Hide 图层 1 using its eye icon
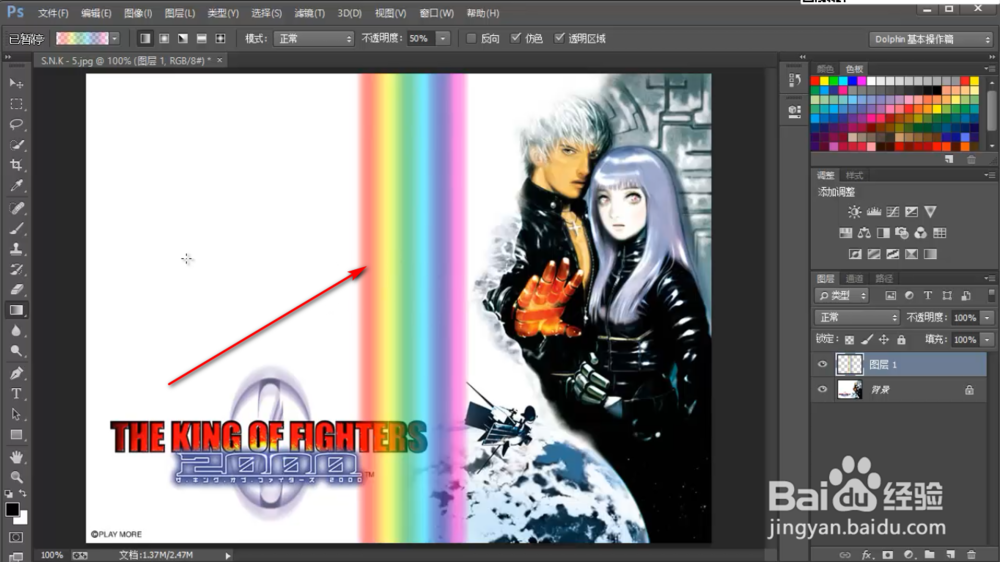The height and width of the screenshot is (562, 1000). pyautogui.click(x=822, y=364)
